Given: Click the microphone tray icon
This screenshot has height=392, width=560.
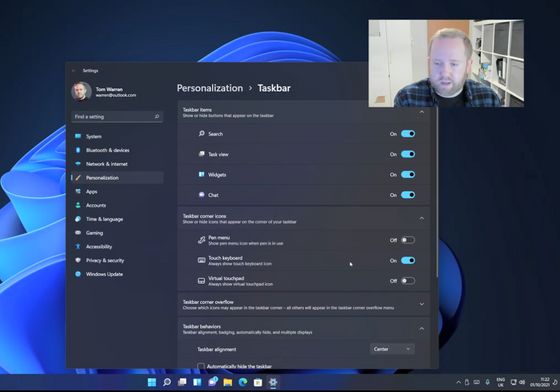Looking at the screenshot, I should coord(488,382).
